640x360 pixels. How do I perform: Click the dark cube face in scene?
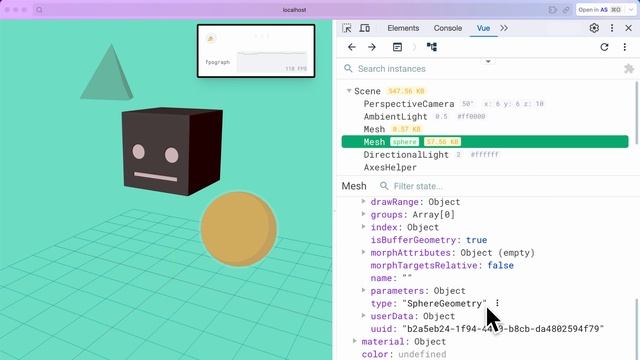click(156, 152)
